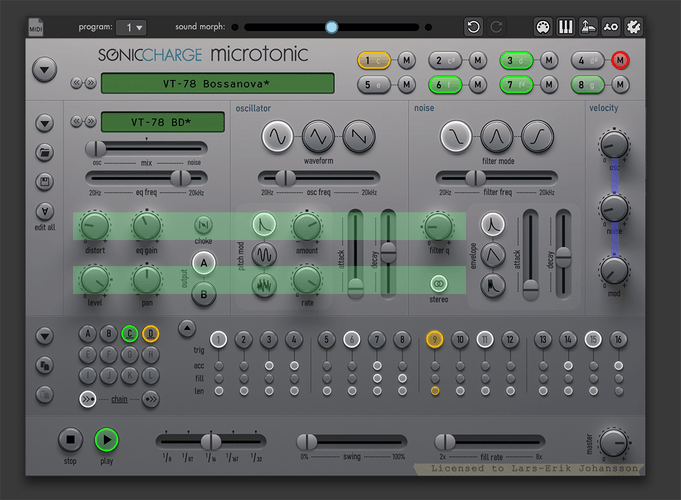This screenshot has height=500, width=681.
Task: Toggle chain start button
Action: point(88,399)
